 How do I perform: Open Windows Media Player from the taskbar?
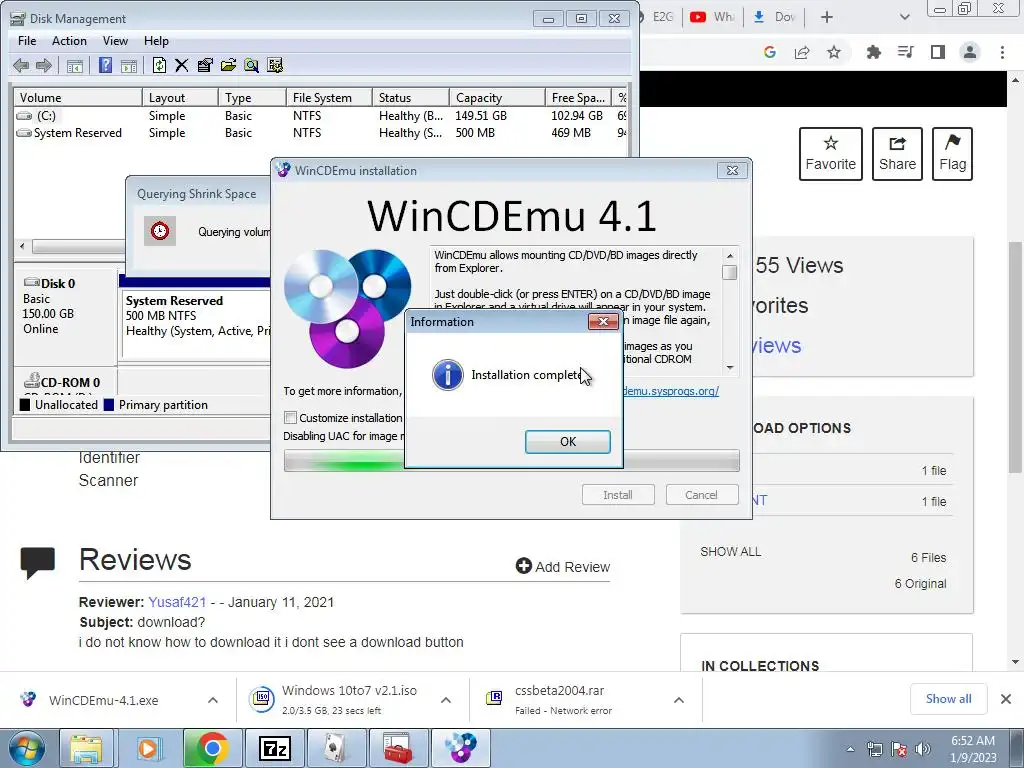(x=148, y=748)
